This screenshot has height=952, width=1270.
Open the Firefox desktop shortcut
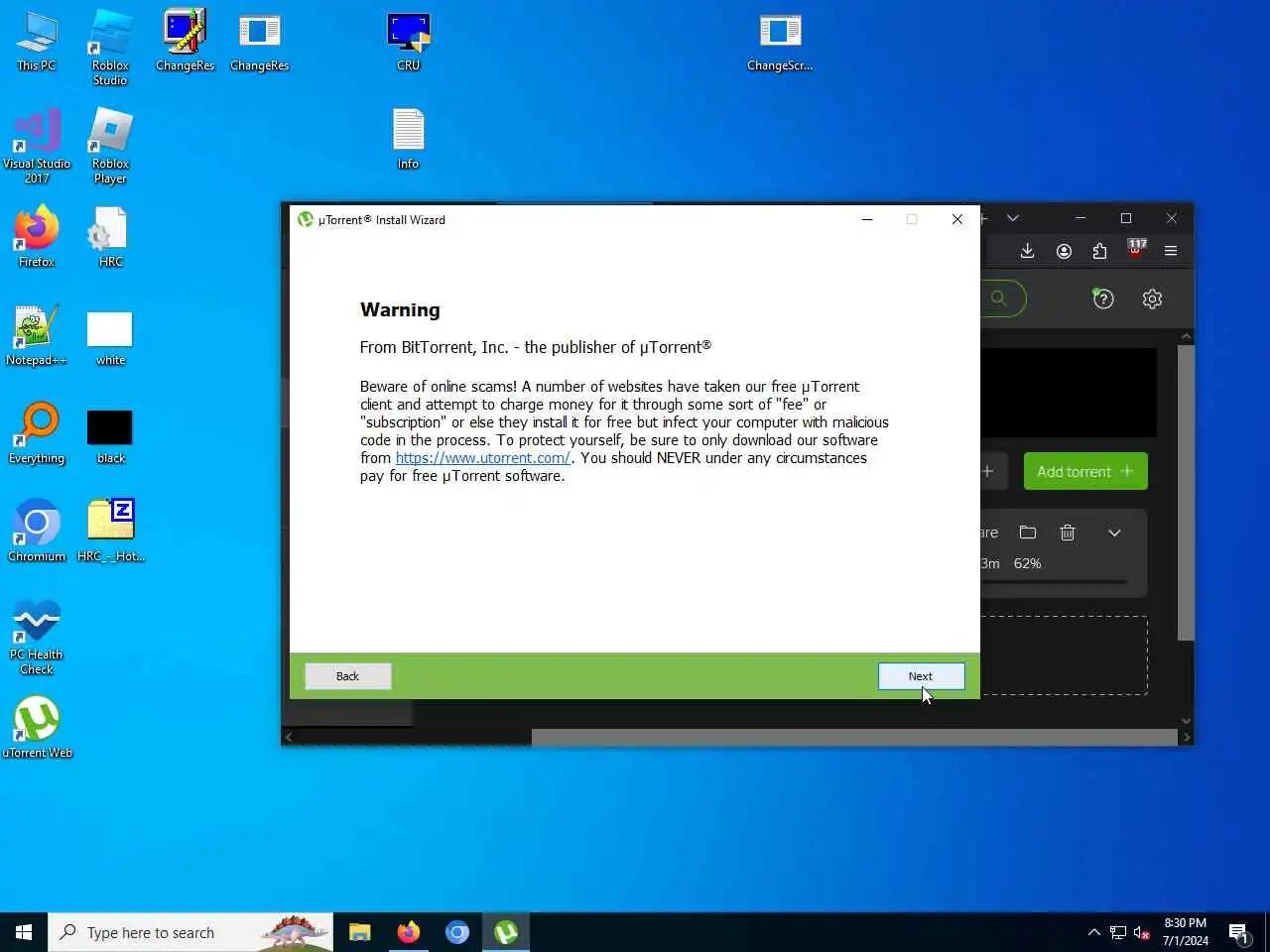pyautogui.click(x=37, y=237)
